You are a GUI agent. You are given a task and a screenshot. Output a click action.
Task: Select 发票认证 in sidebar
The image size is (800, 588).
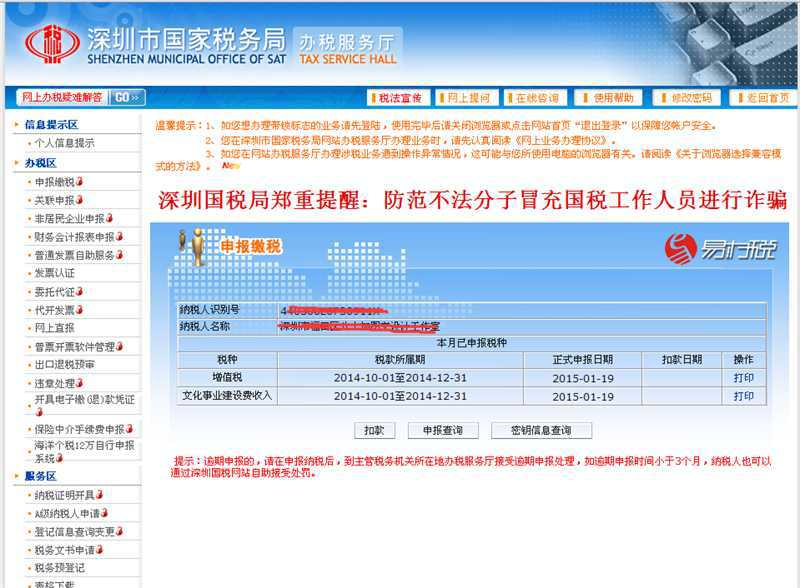pos(54,273)
